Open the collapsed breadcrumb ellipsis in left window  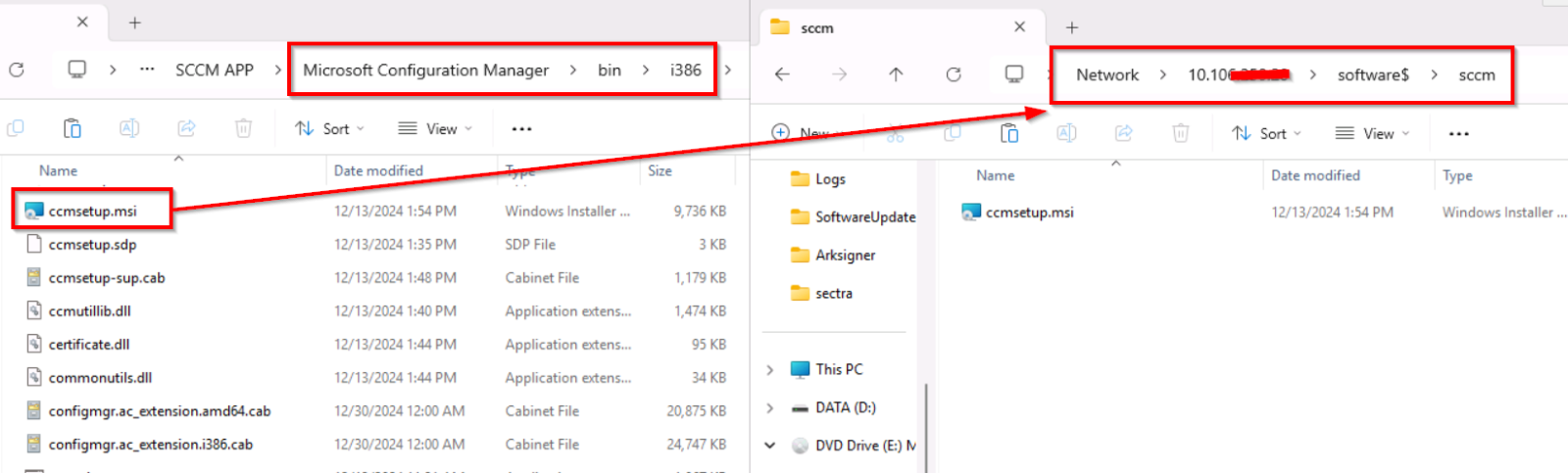click(147, 70)
